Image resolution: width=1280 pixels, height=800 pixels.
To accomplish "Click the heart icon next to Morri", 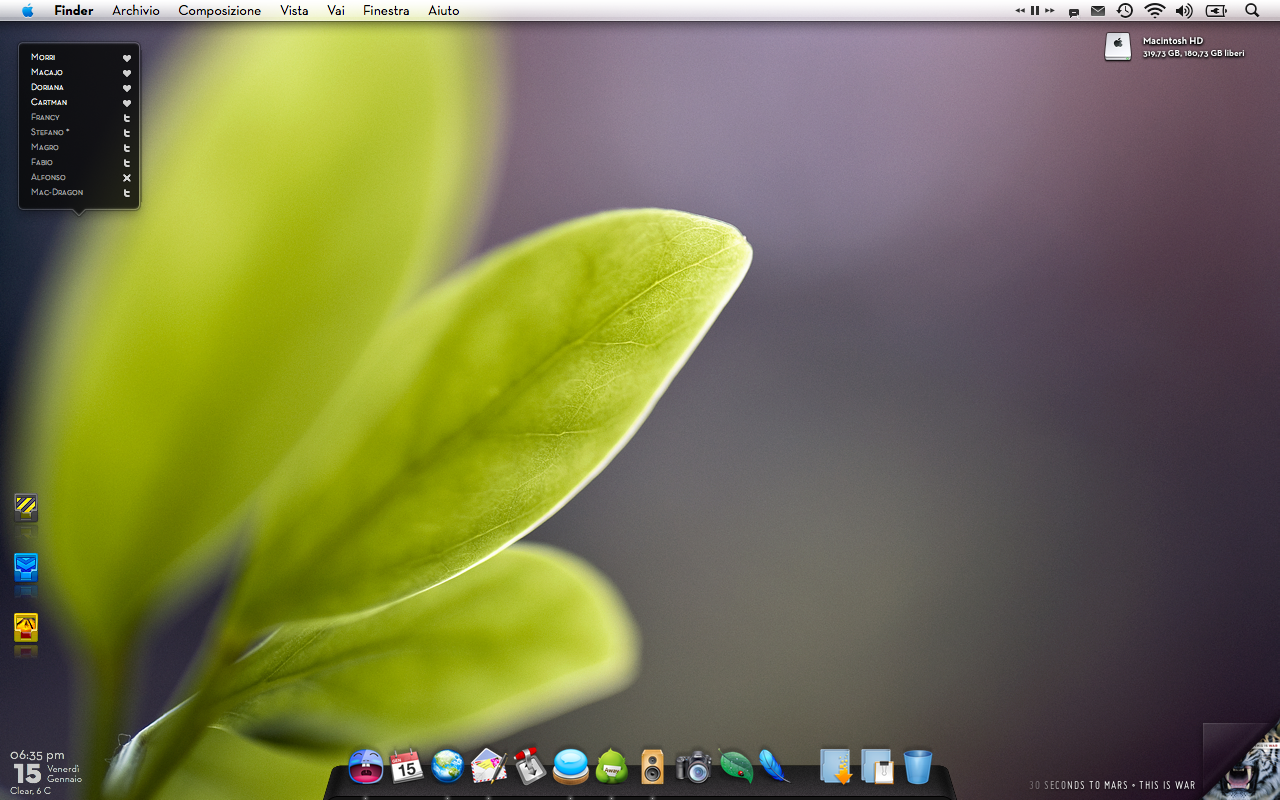I will pyautogui.click(x=127, y=58).
